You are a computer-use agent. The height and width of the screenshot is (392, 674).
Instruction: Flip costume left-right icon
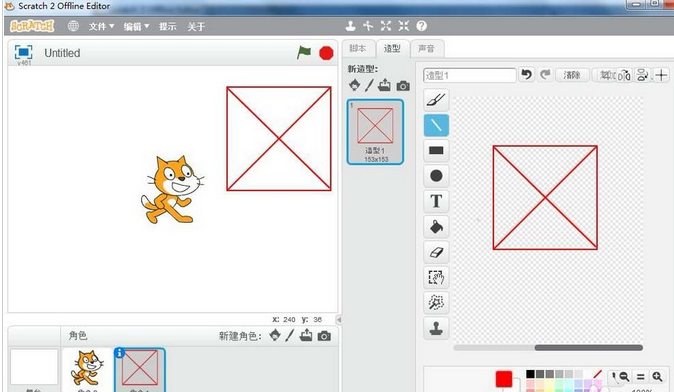(x=624, y=76)
